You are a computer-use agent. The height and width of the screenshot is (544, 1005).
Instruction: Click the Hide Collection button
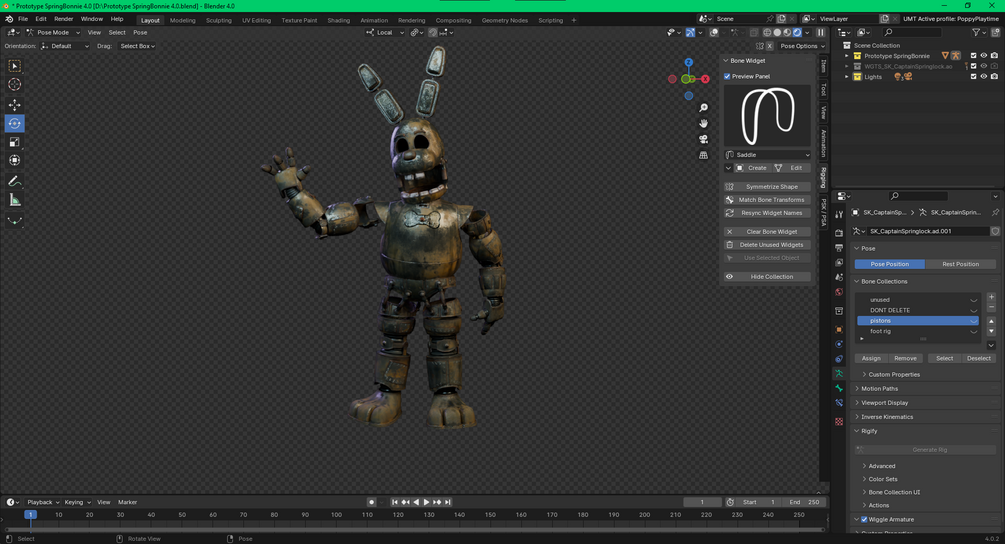[768, 276]
